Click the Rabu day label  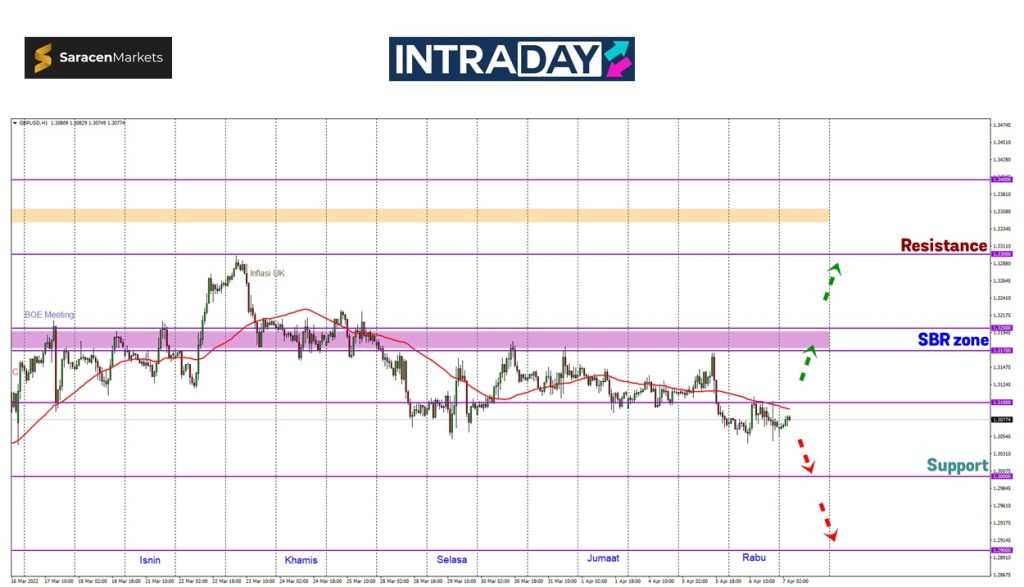pyautogui.click(x=753, y=557)
